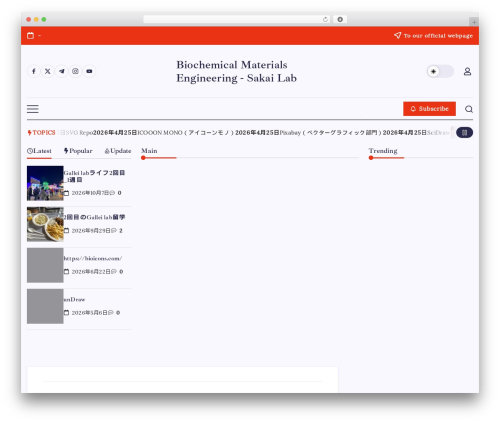Click the calendar icon in red bar
Screen dimensions: 500x423
tap(30, 35)
